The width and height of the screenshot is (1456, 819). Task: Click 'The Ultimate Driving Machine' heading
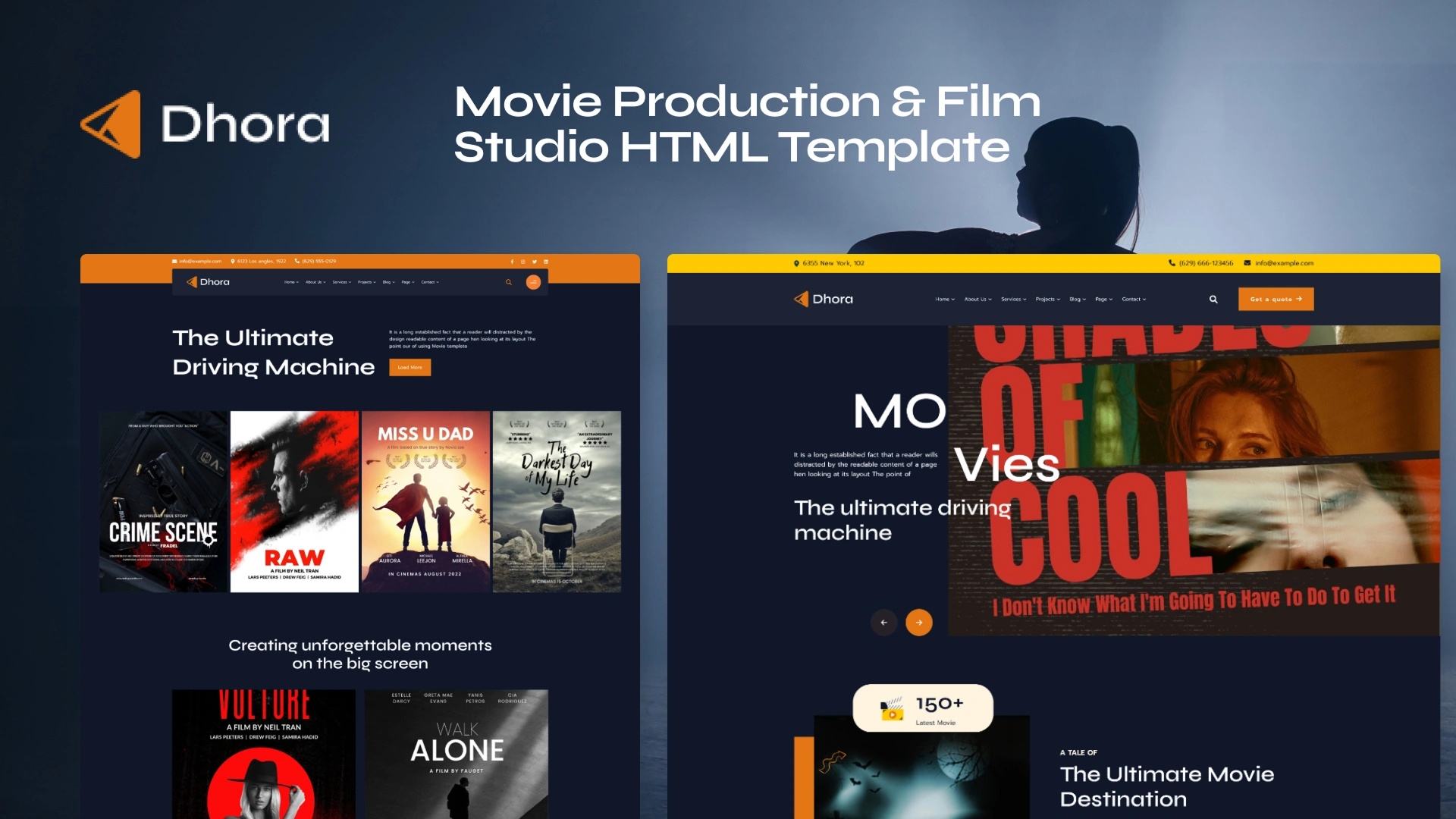[x=274, y=353]
